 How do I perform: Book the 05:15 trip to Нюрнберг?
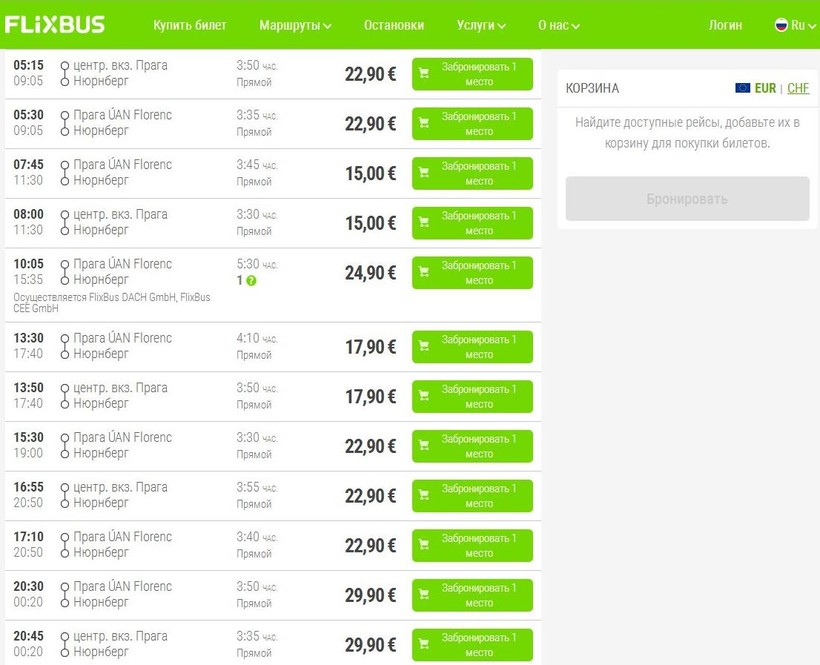click(x=472, y=74)
